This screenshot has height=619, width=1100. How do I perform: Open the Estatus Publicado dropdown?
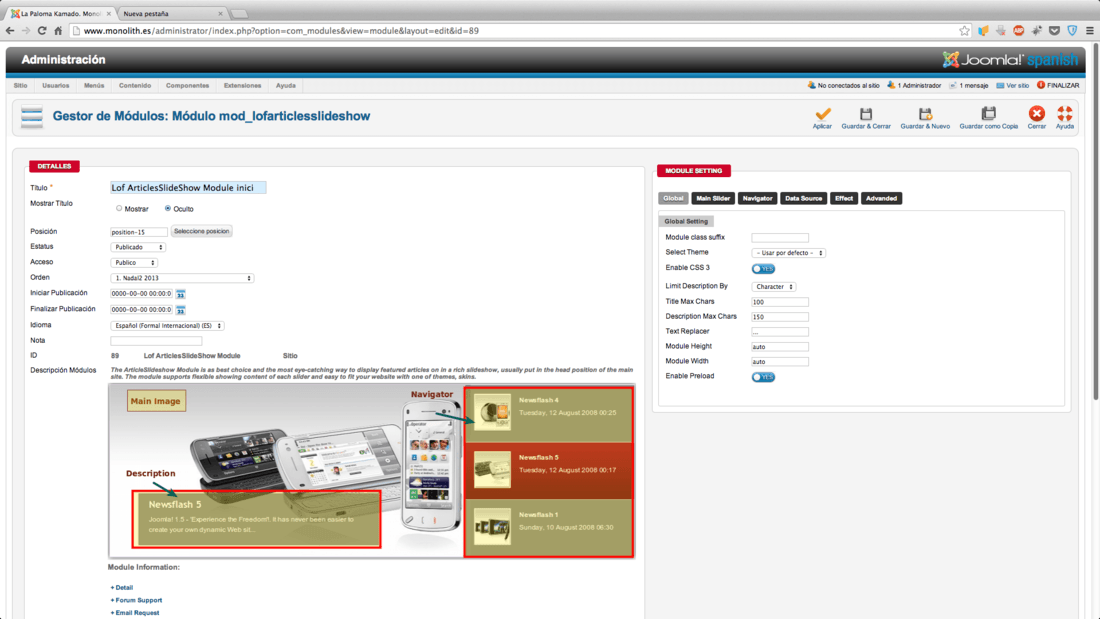pos(138,247)
